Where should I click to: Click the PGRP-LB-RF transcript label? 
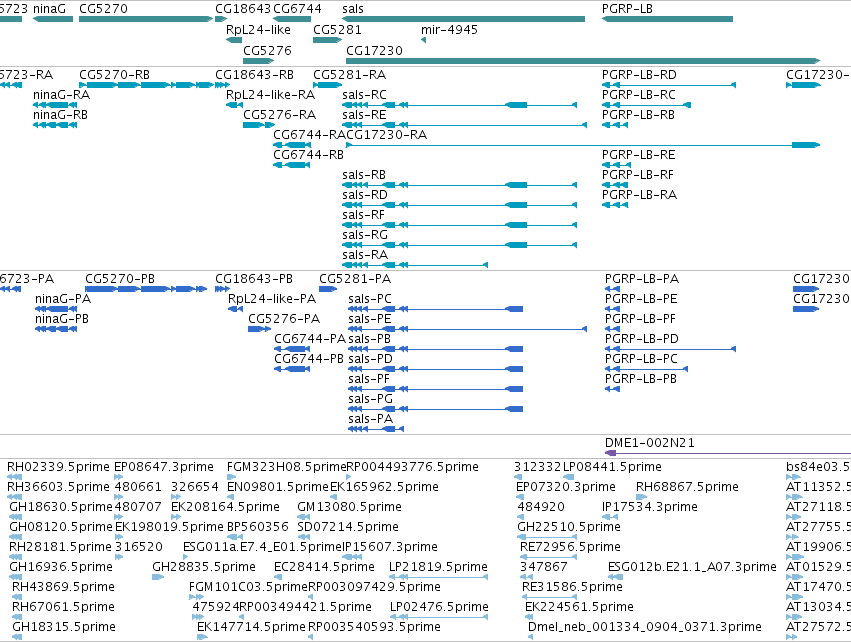point(638,175)
